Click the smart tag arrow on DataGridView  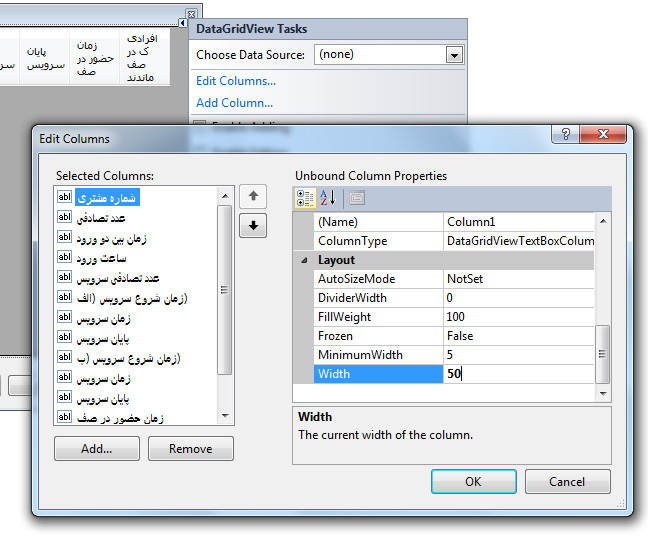[181, 23]
